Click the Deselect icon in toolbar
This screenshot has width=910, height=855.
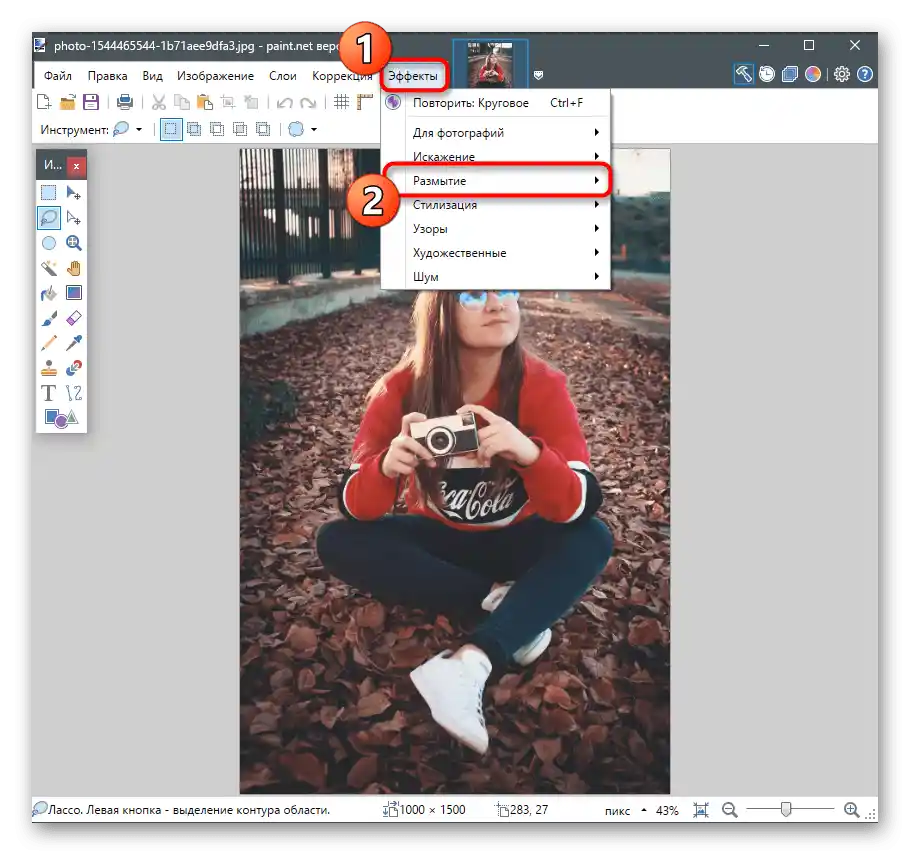[x=251, y=102]
